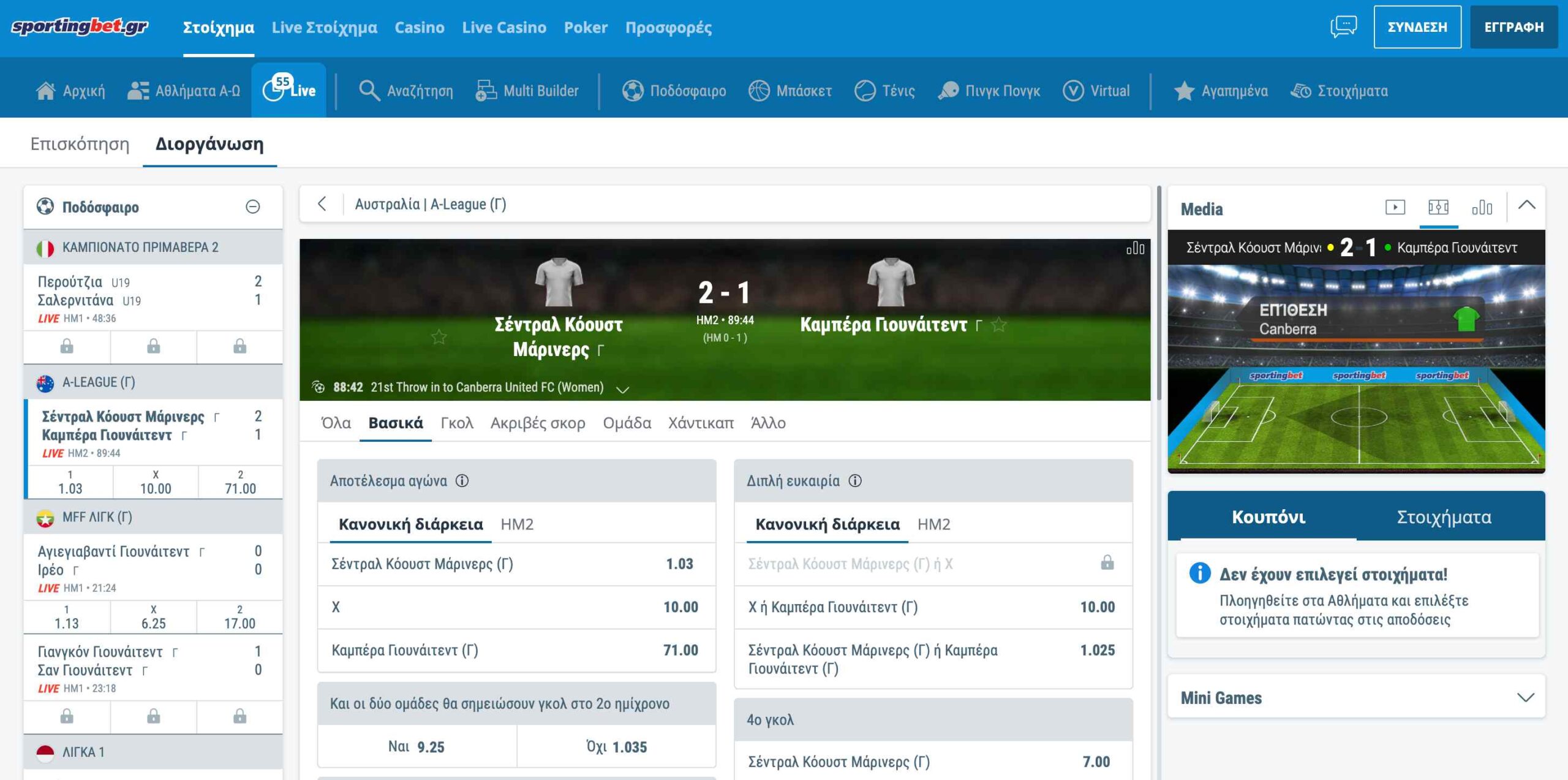Open Poker link
Screen dimensions: 1568x780
tap(586, 28)
